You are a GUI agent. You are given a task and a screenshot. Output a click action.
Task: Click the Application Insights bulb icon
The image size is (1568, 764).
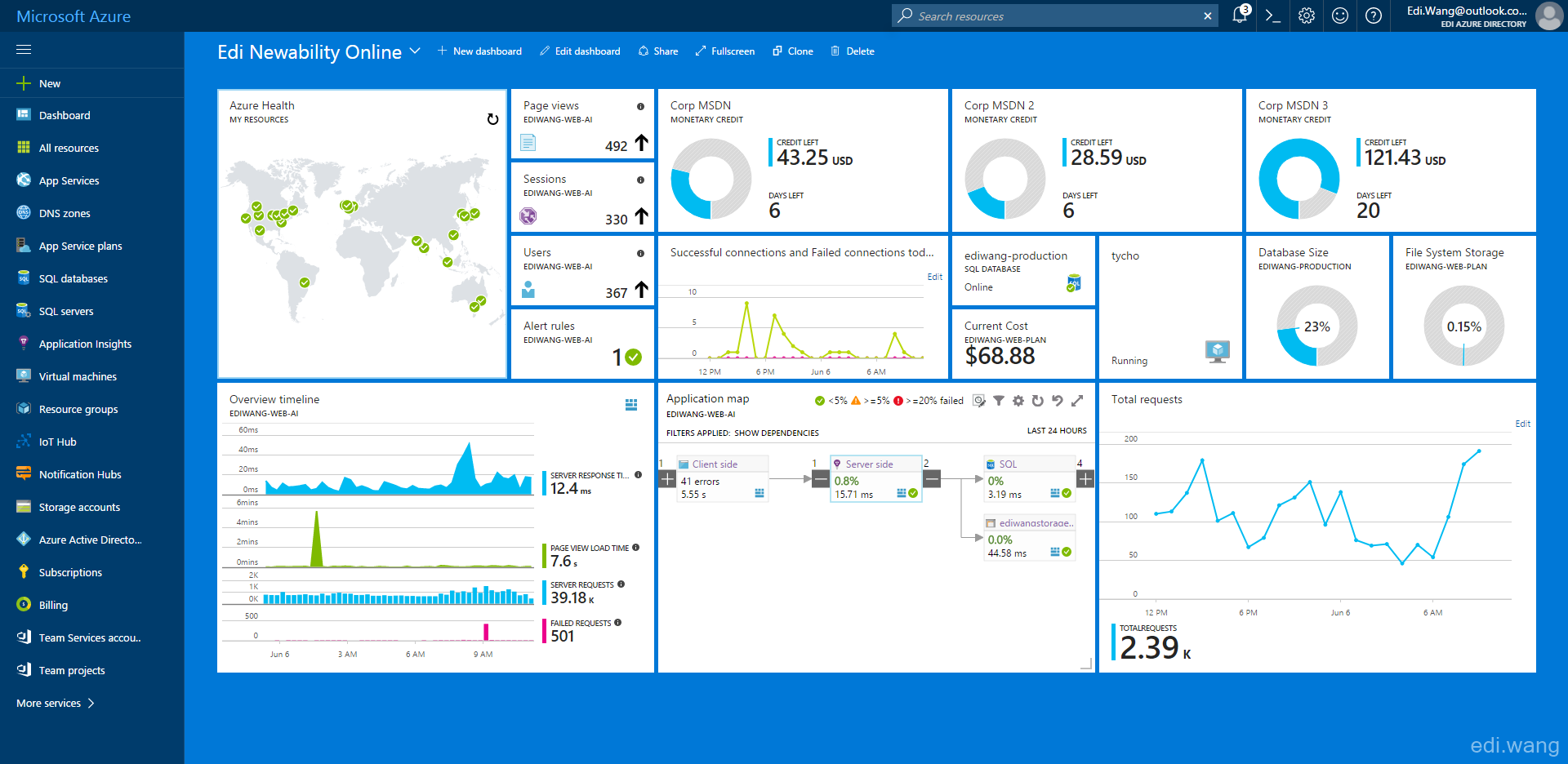click(24, 343)
